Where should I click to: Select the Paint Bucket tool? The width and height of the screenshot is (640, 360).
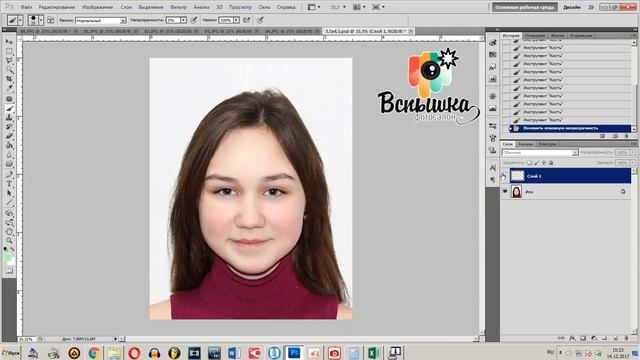9,145
